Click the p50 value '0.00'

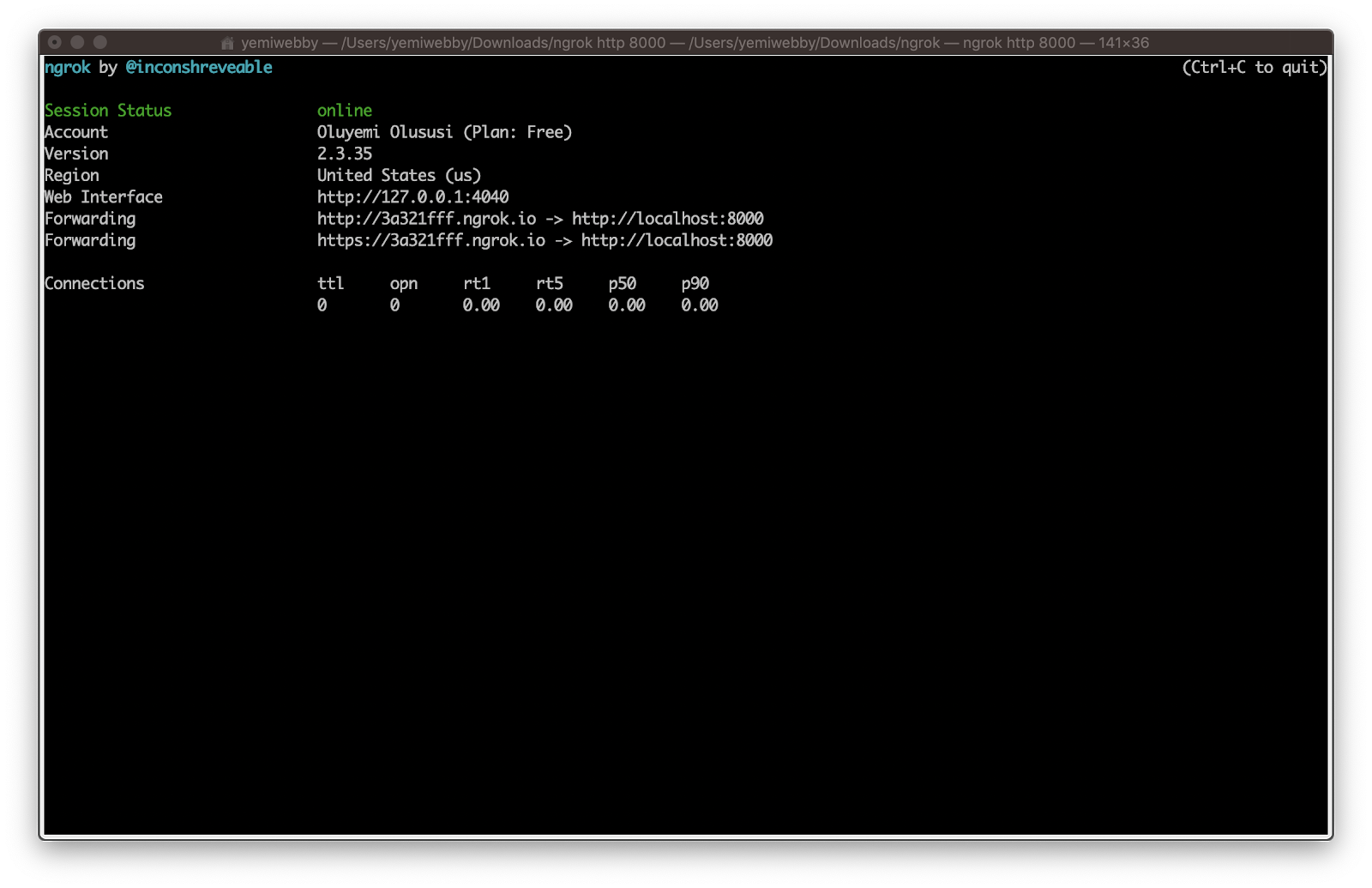[627, 305]
